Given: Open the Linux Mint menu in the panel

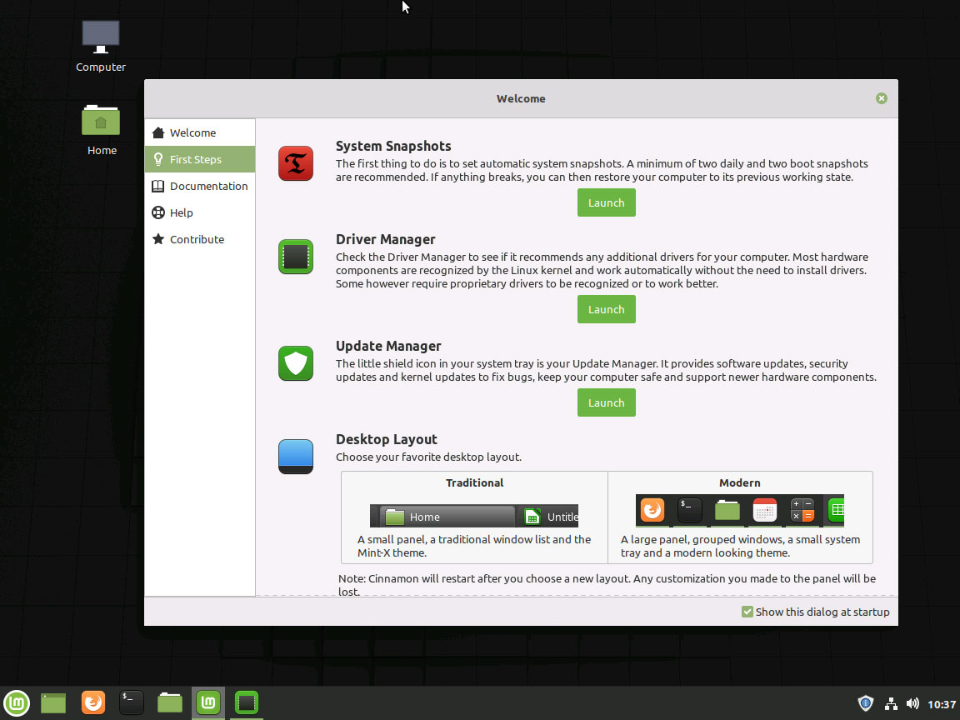Looking at the screenshot, I should click(x=17, y=703).
